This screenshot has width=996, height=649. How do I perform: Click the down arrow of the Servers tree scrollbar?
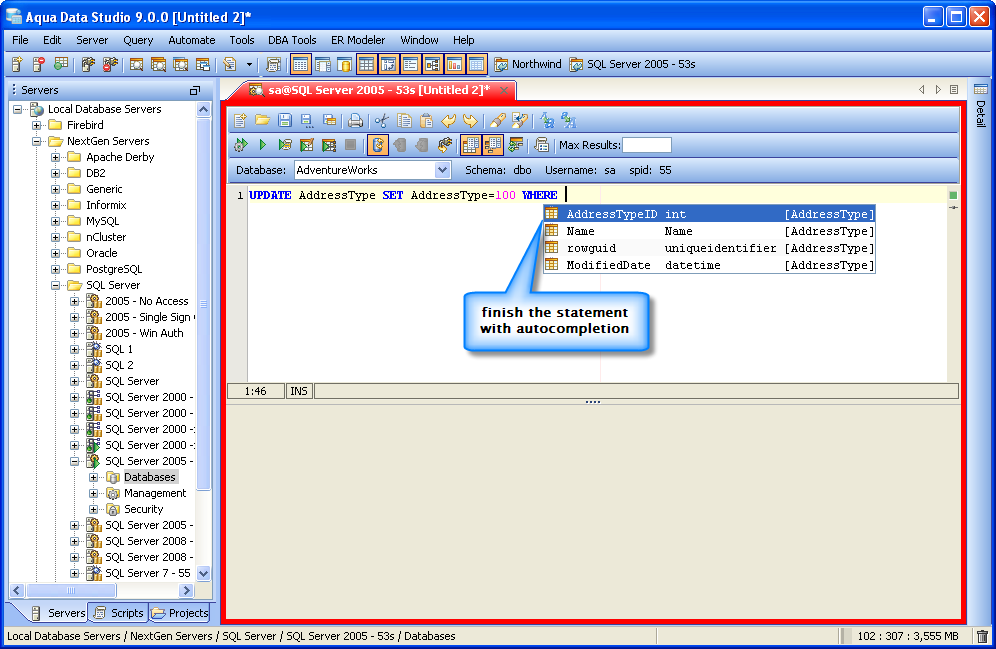(x=203, y=573)
